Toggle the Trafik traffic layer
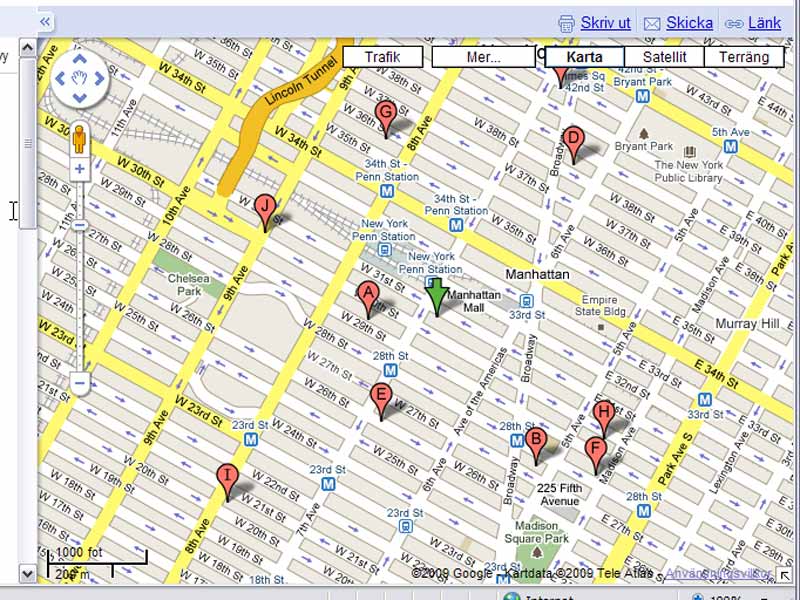Screen dimensions: 800x600 (382, 57)
